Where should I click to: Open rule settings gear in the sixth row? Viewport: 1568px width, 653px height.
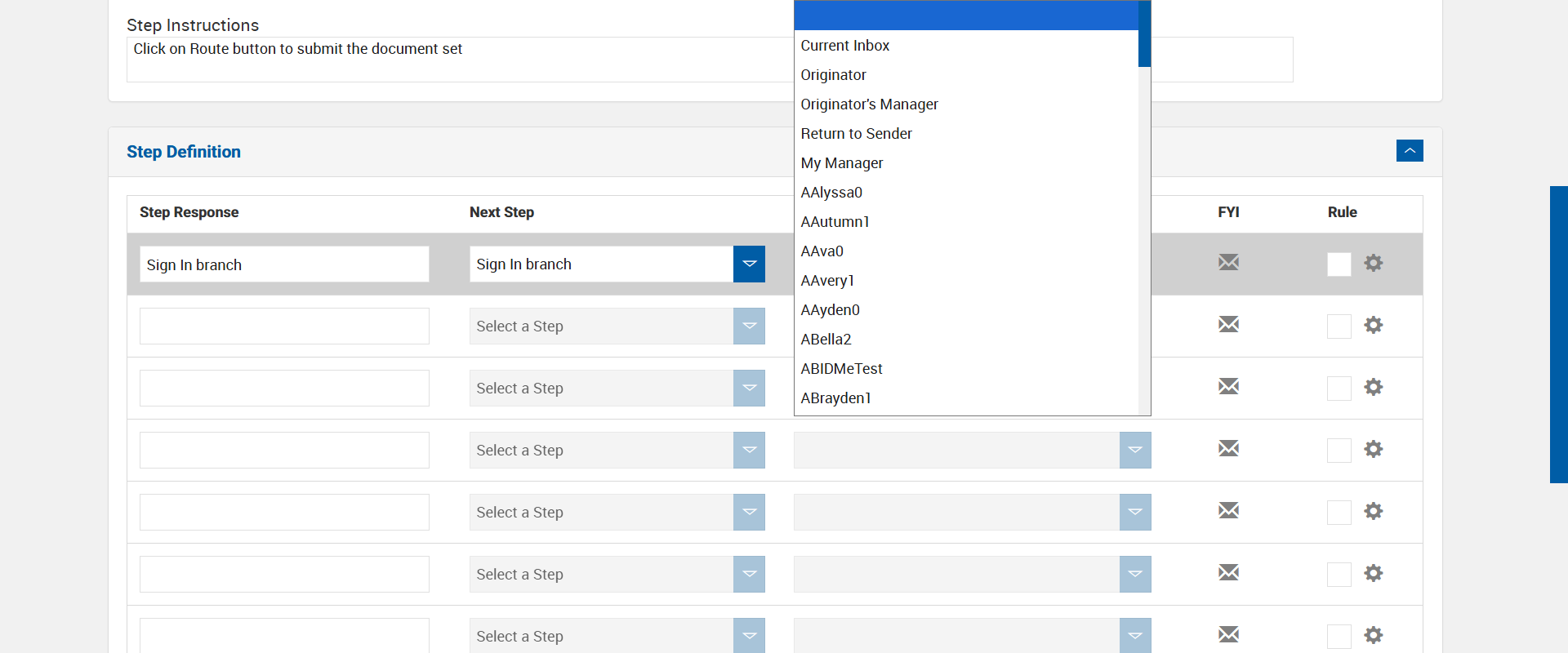(x=1374, y=573)
